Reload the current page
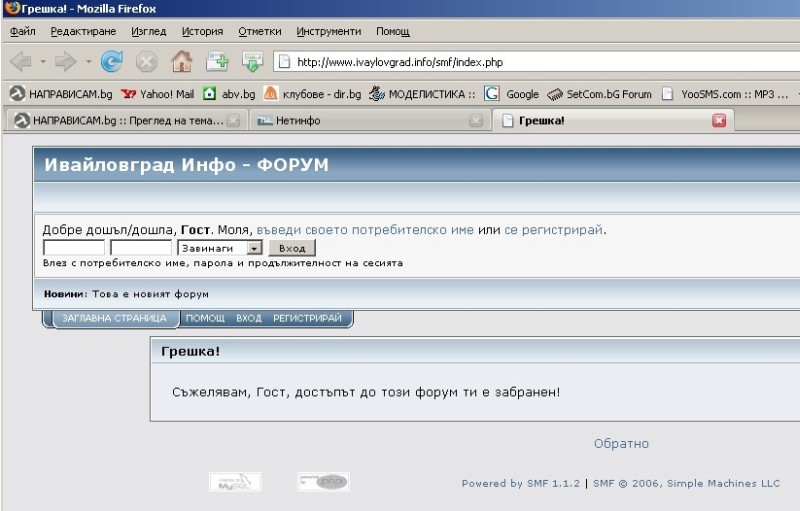Viewport: 800px width, 511px height. tap(111, 62)
